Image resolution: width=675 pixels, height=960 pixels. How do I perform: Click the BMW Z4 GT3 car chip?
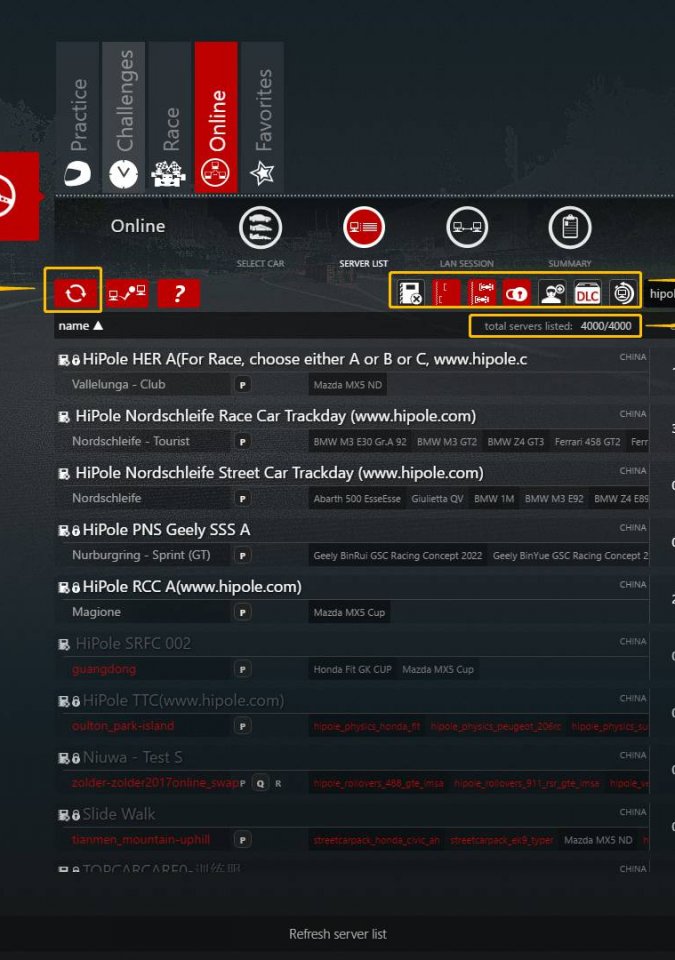(516, 442)
